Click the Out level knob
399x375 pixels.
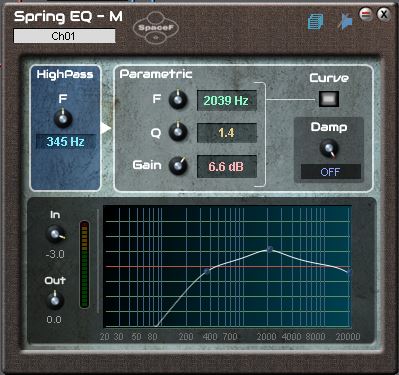point(55,300)
